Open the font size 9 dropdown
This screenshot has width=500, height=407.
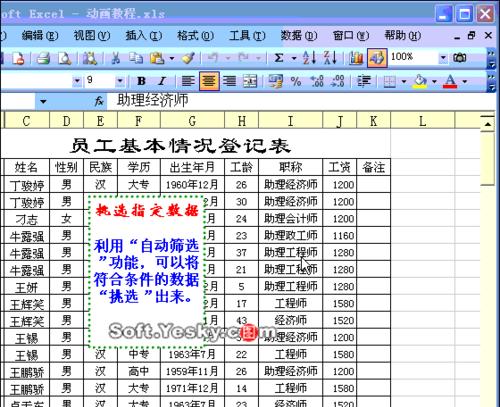point(120,81)
